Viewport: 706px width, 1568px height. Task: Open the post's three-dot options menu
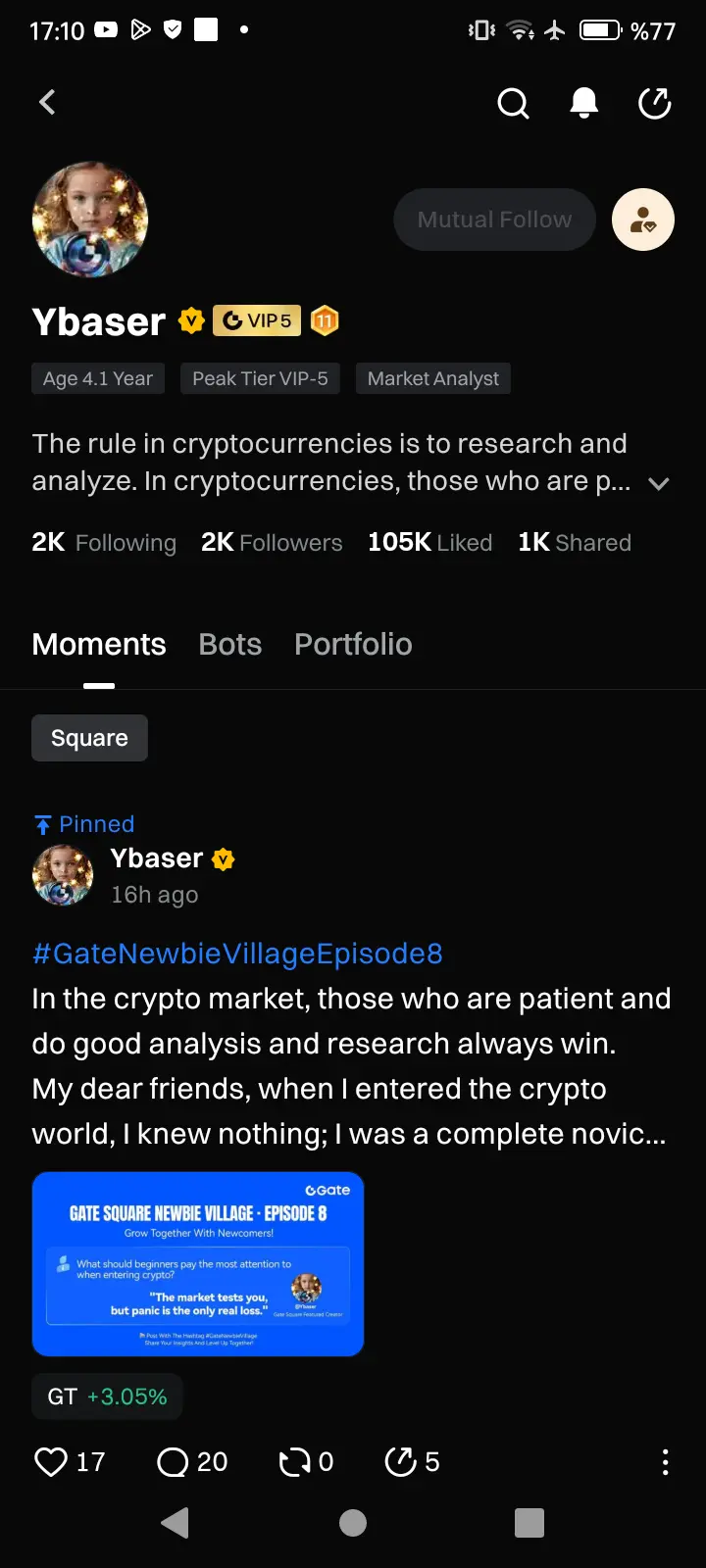665,1461
